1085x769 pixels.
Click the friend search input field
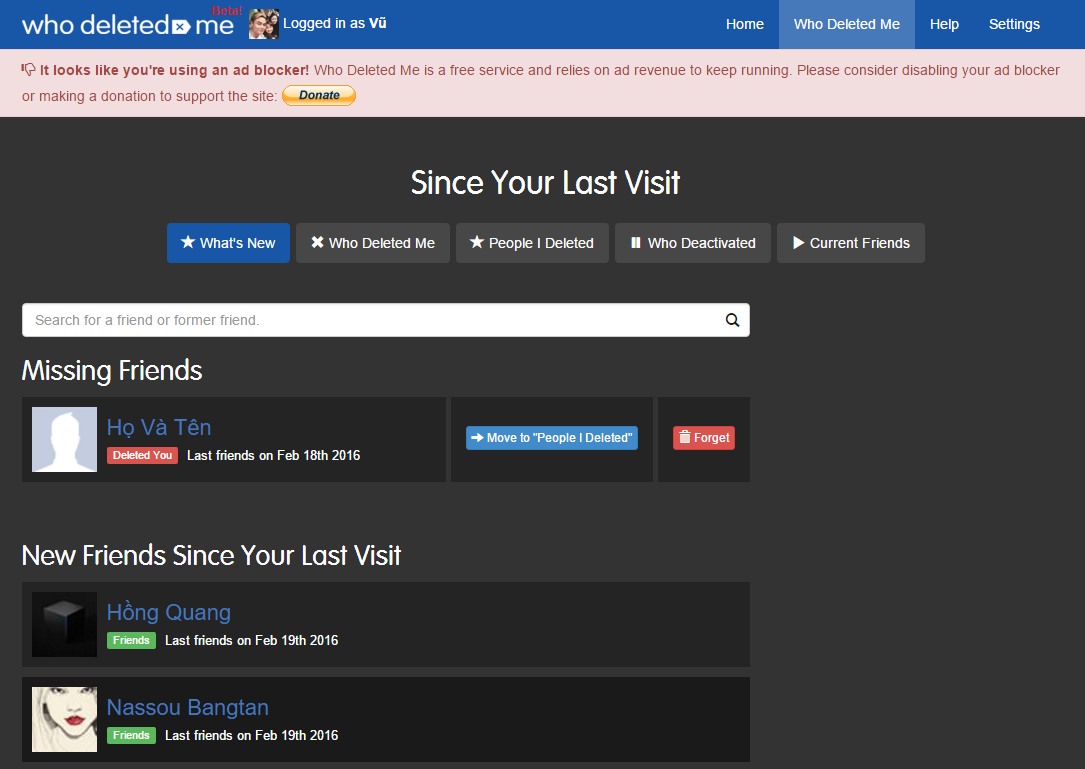(x=370, y=320)
